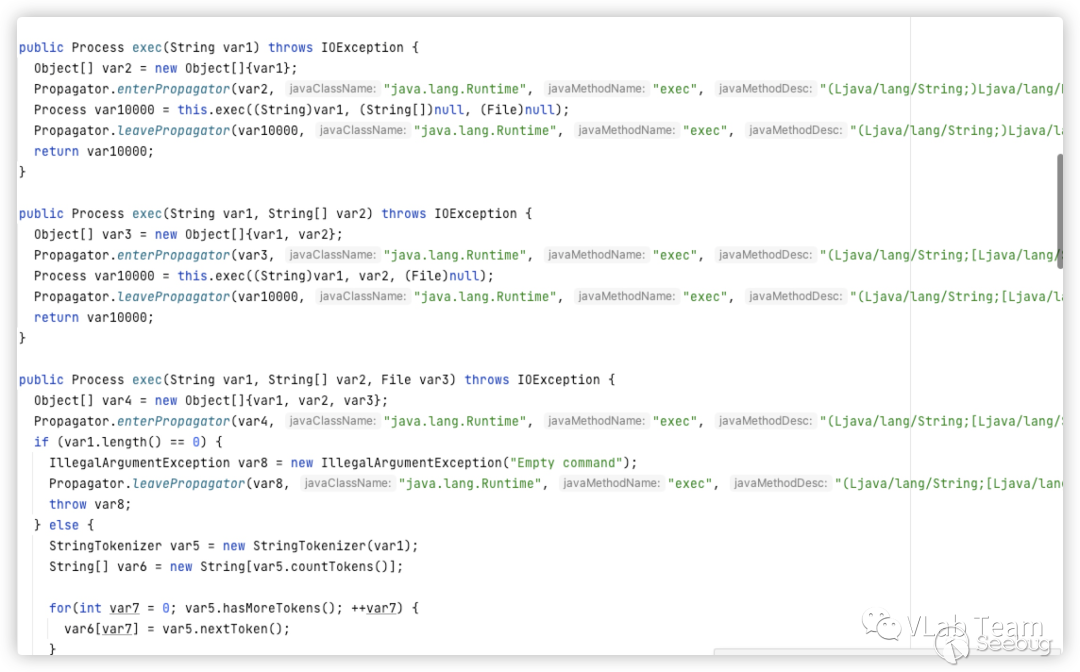Click the line 'var6[var7] = var5.nextToken();'
Viewport: 1080px width, 672px height.
point(177,629)
